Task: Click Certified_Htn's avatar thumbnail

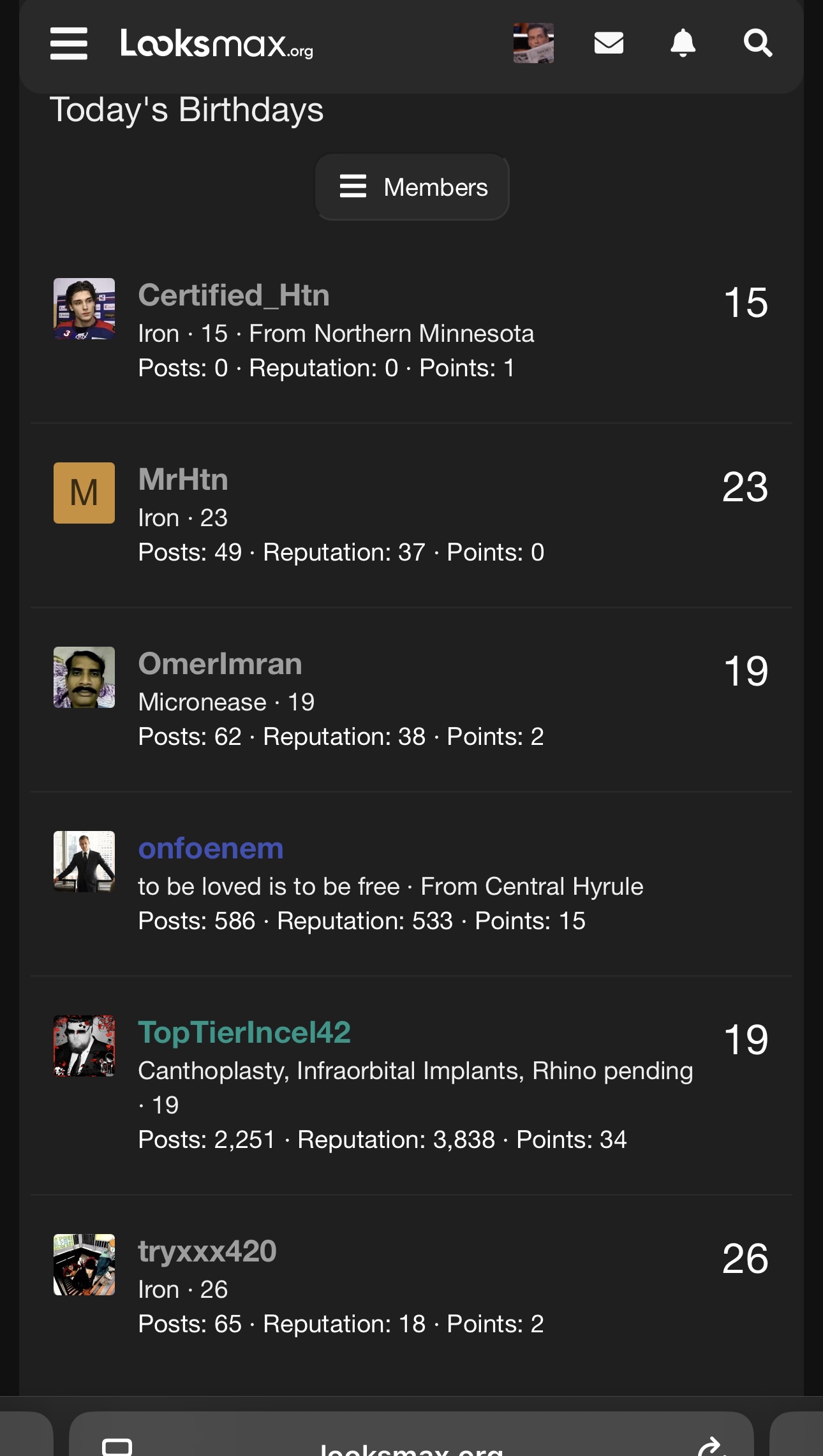Action: tap(84, 309)
